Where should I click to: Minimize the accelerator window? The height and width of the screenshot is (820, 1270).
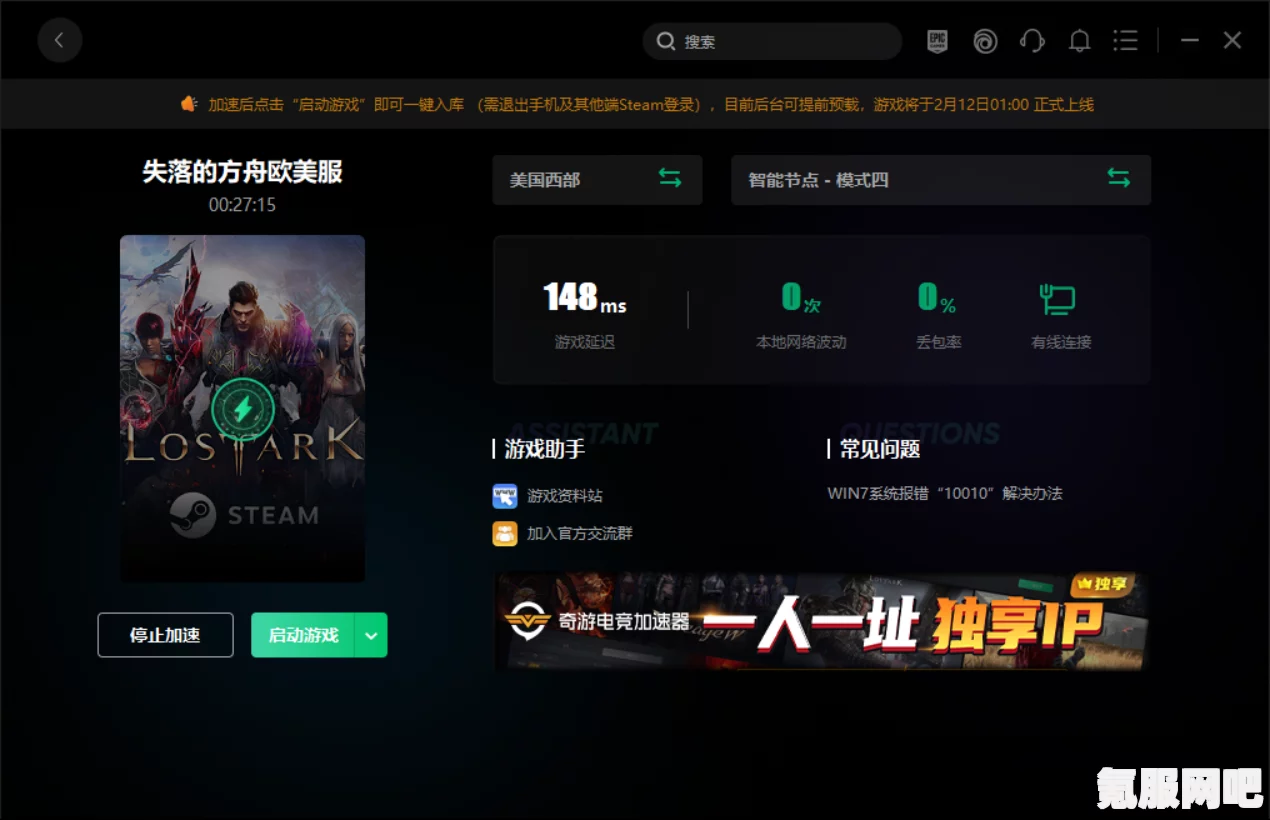click(1190, 41)
